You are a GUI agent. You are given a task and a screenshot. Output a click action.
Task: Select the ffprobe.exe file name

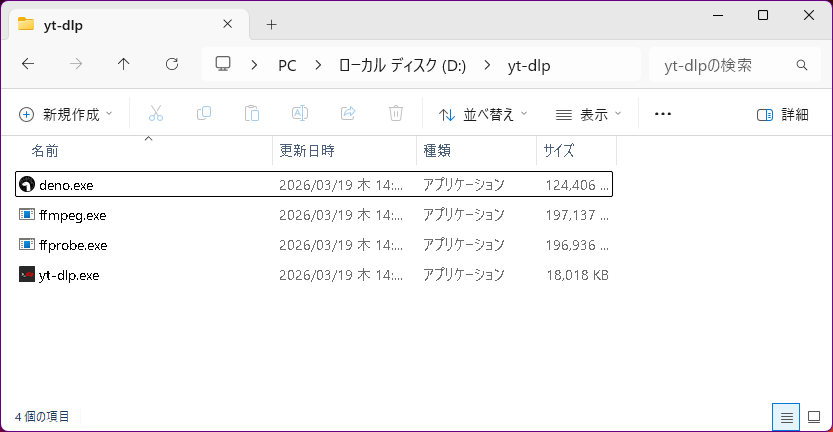tap(73, 245)
